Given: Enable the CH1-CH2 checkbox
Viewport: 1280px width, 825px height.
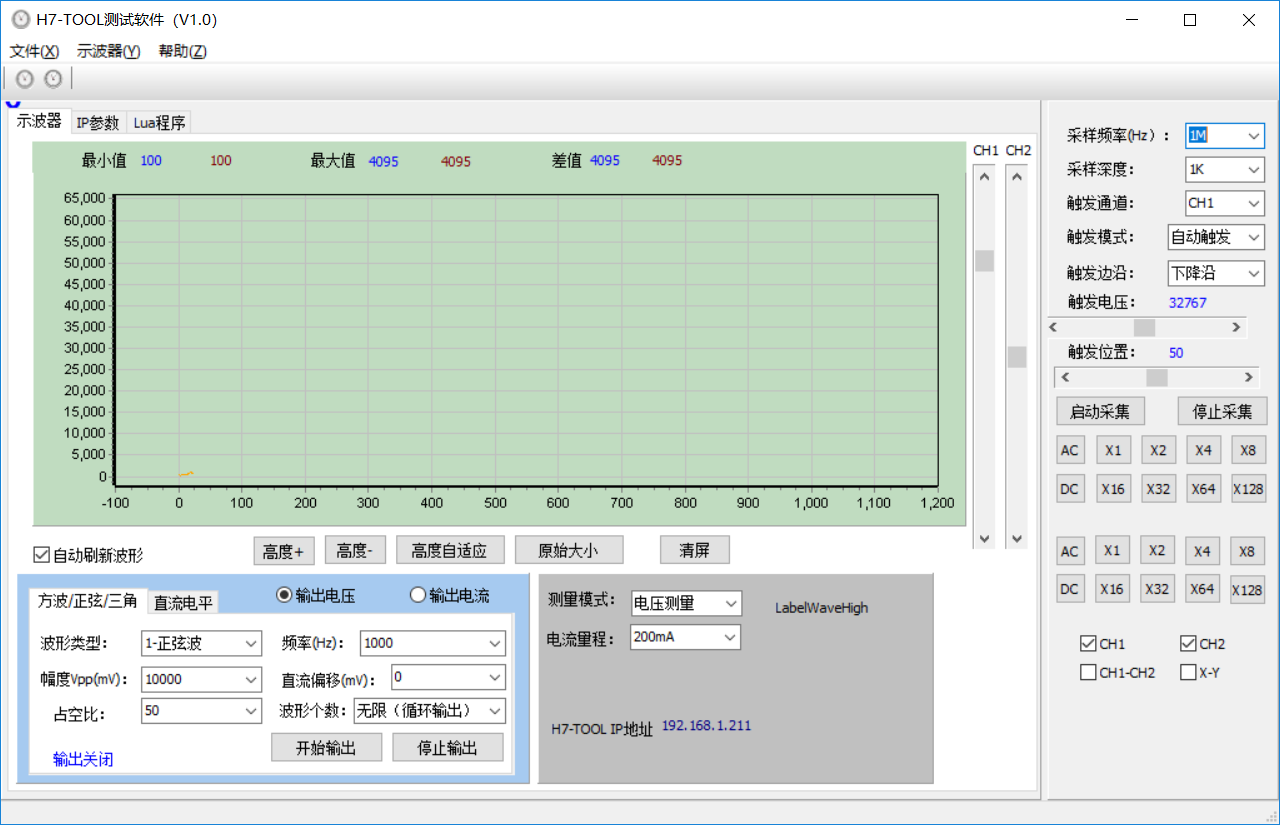Looking at the screenshot, I should pos(1088,673).
